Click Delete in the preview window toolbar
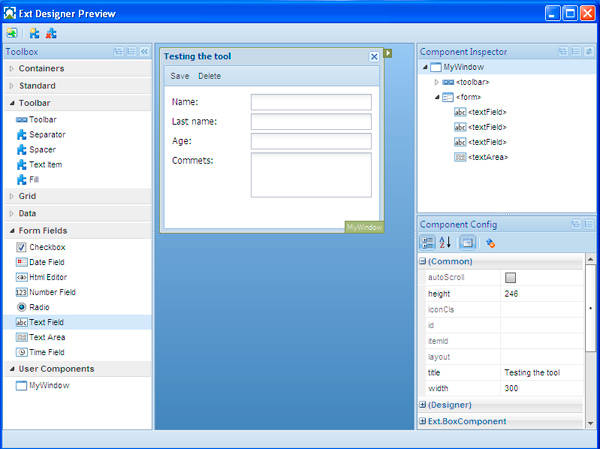This screenshot has width=600, height=449. 210,76
